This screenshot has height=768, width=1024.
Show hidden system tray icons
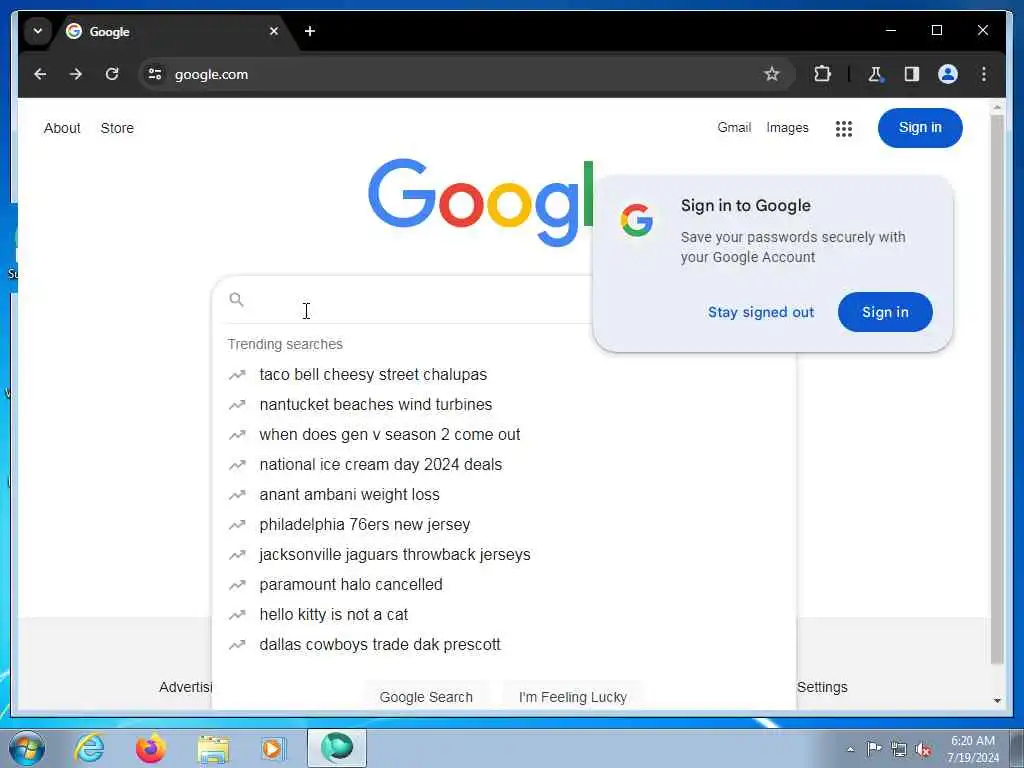[850, 749]
